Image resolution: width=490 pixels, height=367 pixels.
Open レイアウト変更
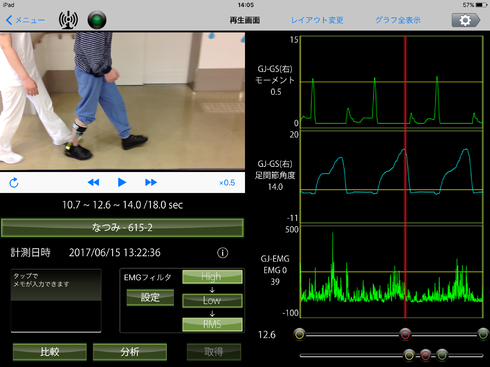pos(317,20)
